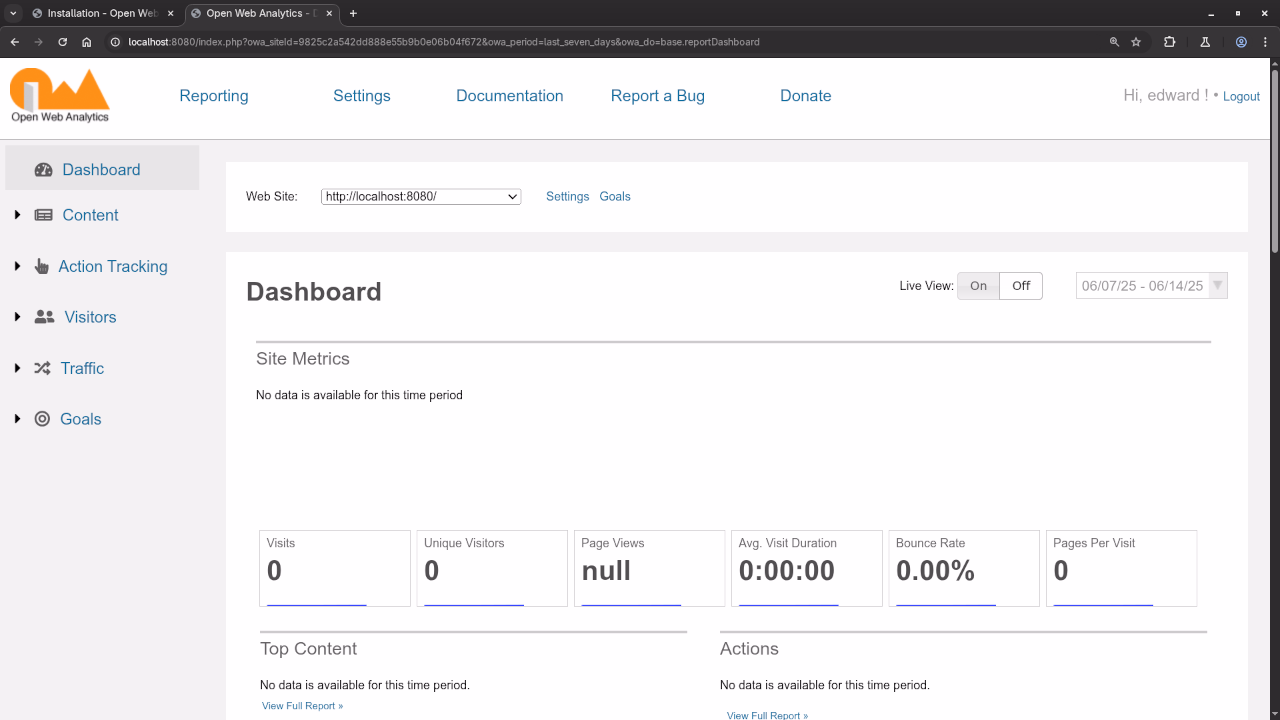1280x720 pixels.
Task: Open the browser profile avatar icon
Action: [1241, 42]
